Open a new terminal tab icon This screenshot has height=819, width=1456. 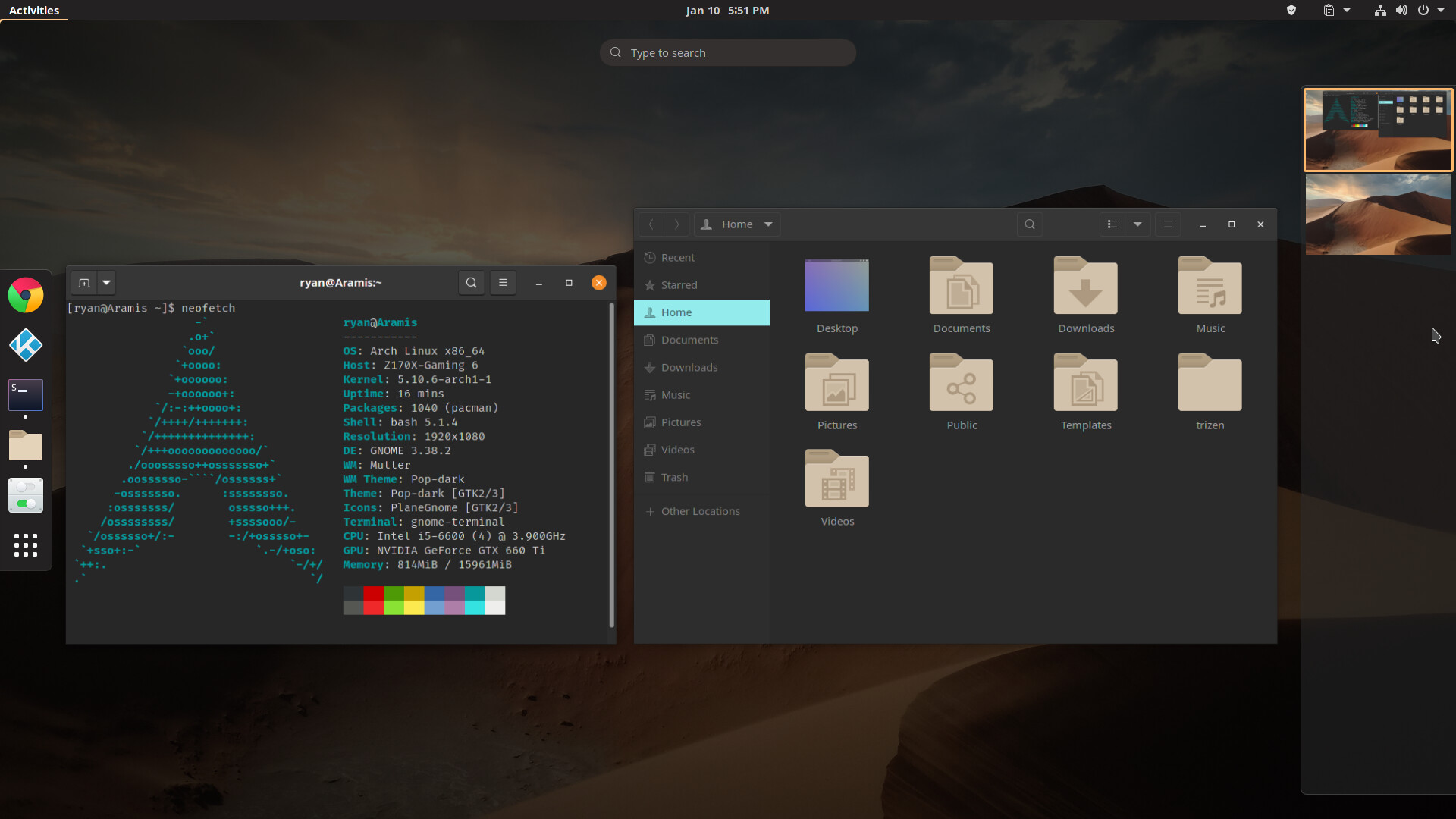click(84, 282)
